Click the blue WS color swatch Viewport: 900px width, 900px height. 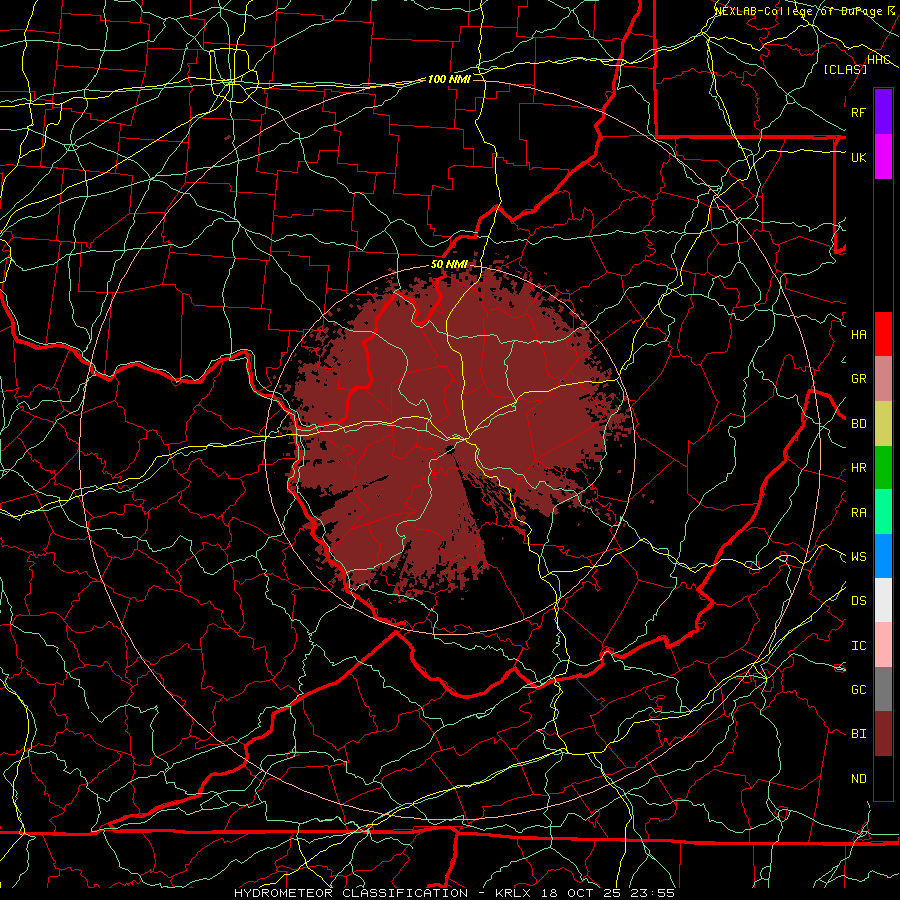click(x=883, y=556)
